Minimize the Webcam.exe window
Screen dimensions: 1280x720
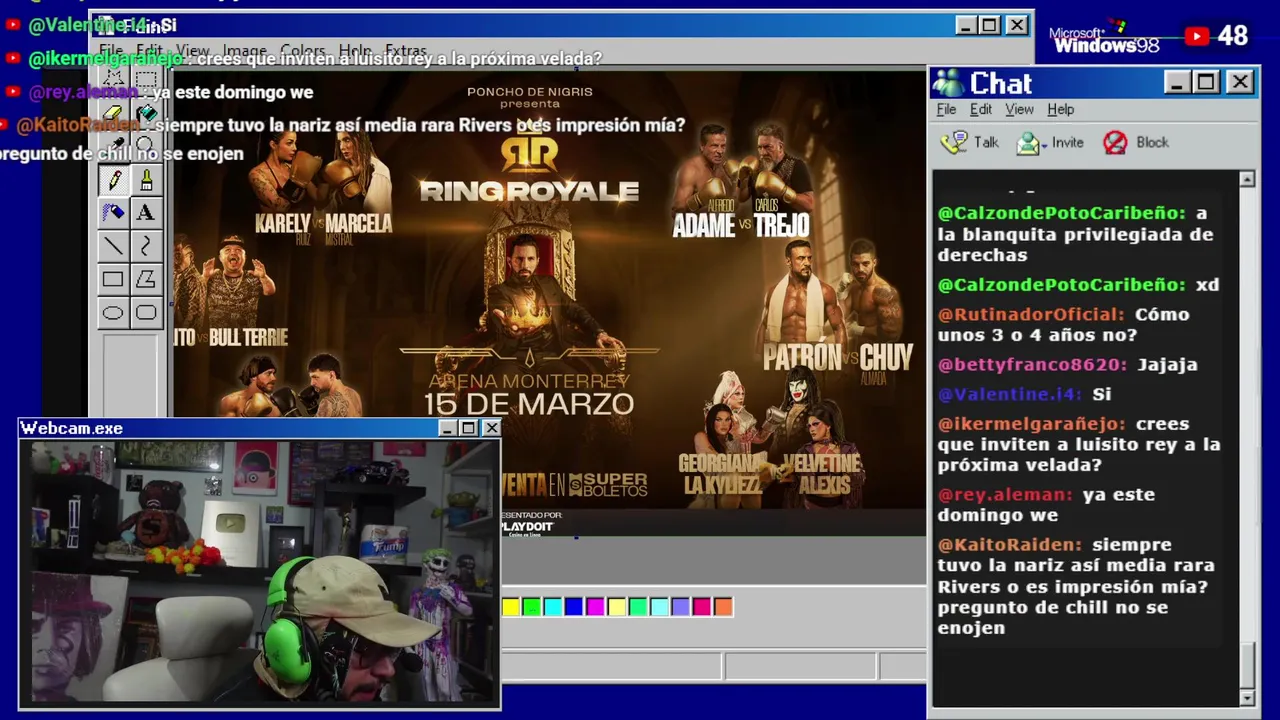pyautogui.click(x=447, y=428)
